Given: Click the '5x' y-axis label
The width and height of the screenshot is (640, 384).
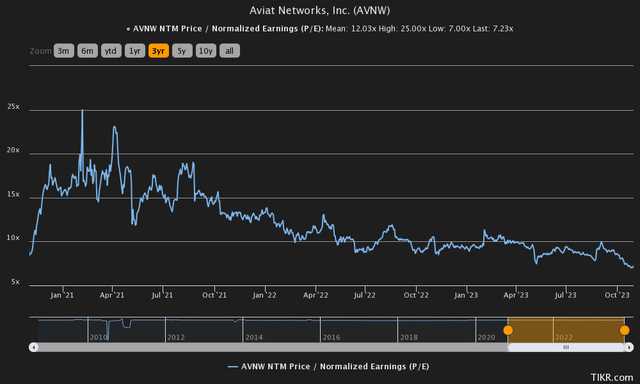Looking at the screenshot, I should (15, 282).
